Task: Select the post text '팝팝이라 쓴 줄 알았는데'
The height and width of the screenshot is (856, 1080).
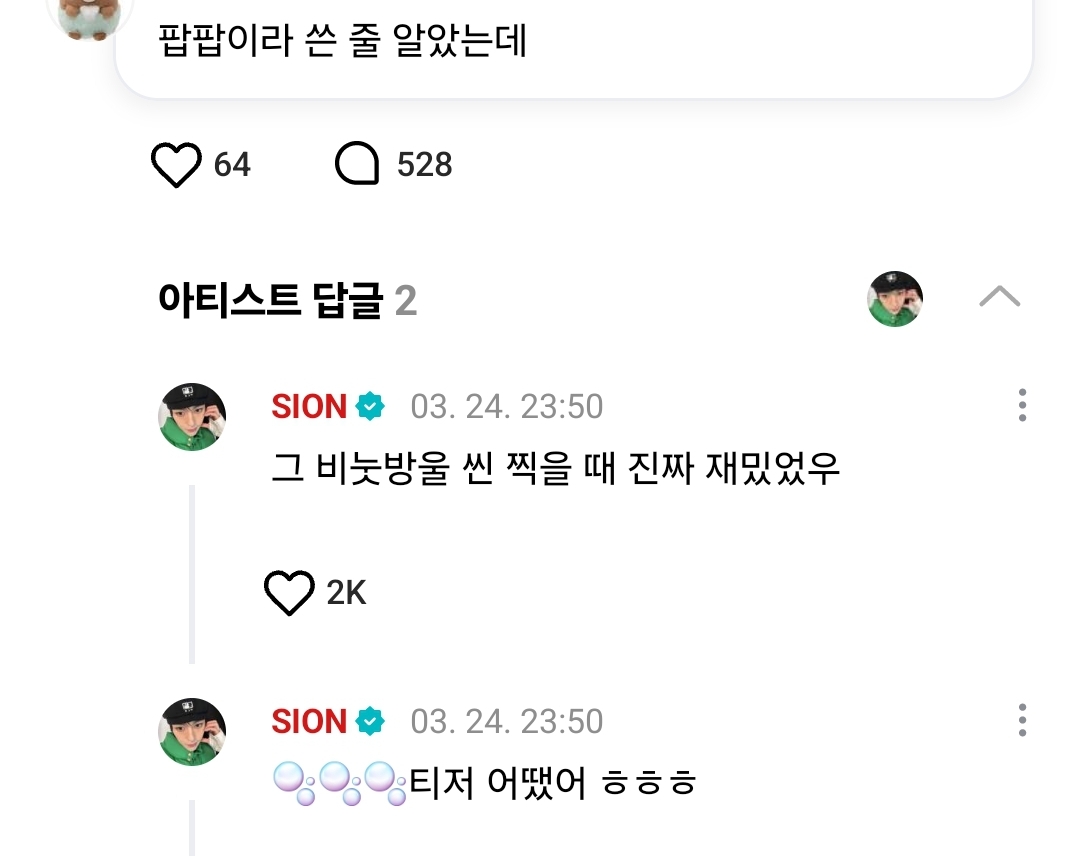Action: click(343, 40)
